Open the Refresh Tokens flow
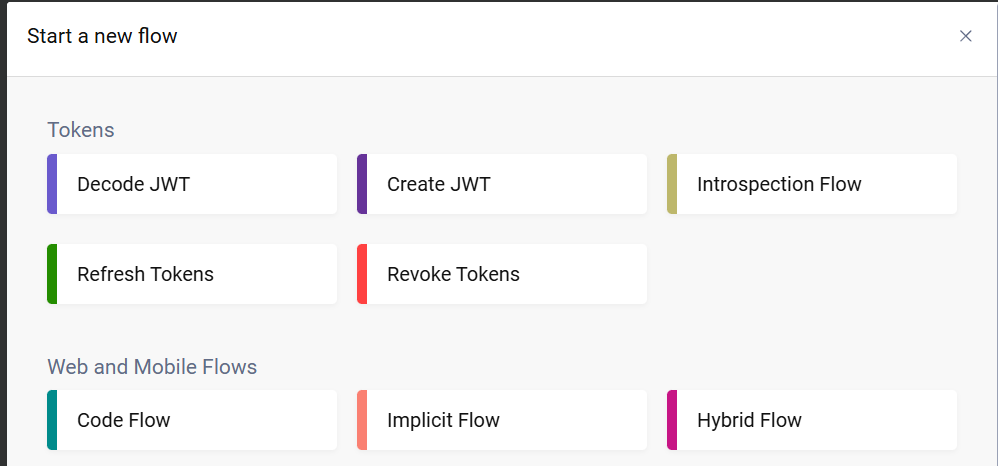998x466 pixels. pyautogui.click(x=192, y=274)
